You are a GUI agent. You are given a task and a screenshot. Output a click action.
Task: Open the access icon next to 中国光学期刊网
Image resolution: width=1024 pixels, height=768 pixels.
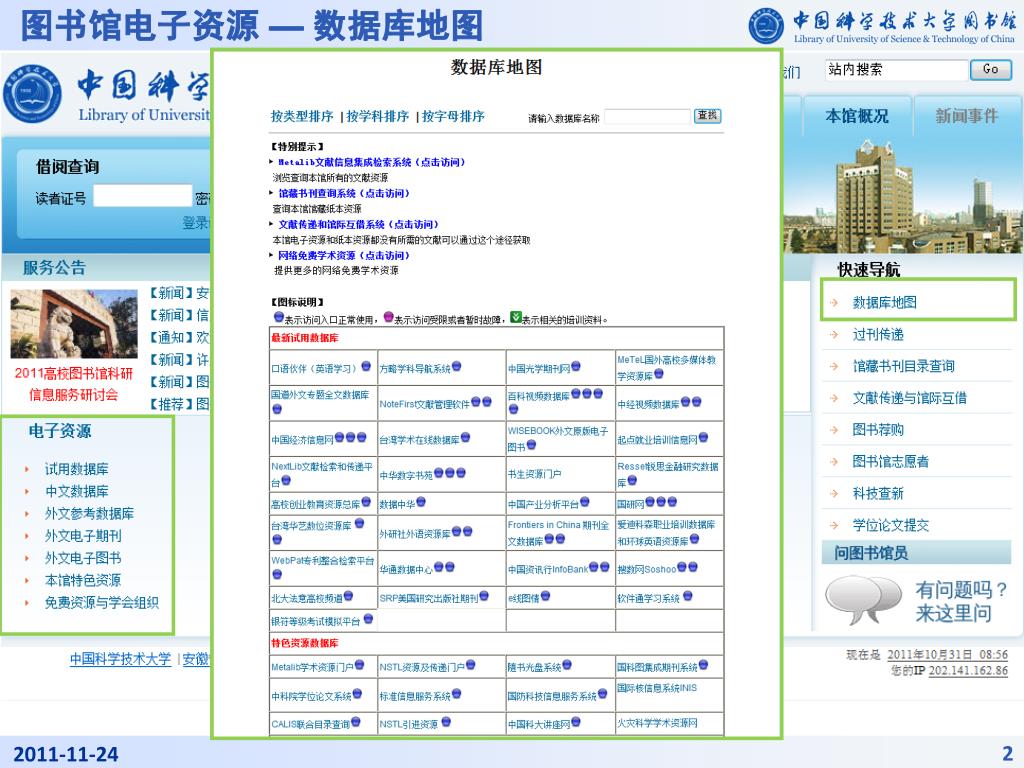pos(576,367)
